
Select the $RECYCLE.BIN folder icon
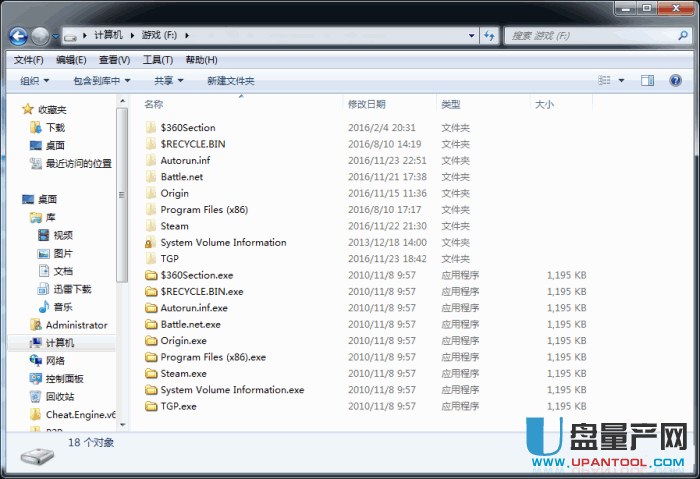151,144
